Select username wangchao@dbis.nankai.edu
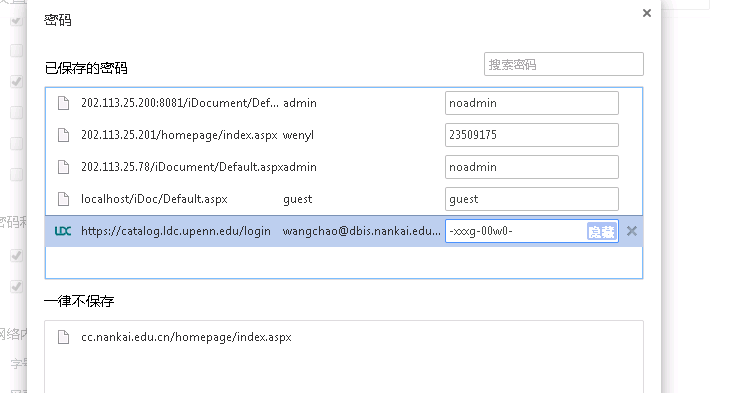This screenshot has height=393, width=756. click(x=362, y=231)
